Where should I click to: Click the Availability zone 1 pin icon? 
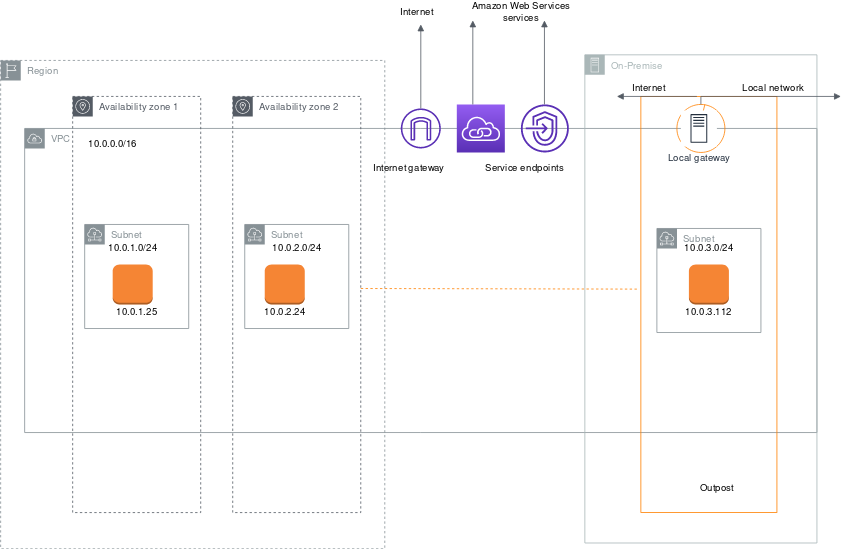[83, 106]
